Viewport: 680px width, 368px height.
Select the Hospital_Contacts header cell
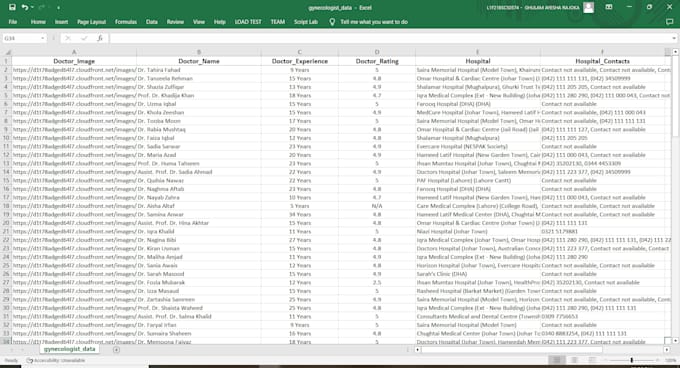602,61
